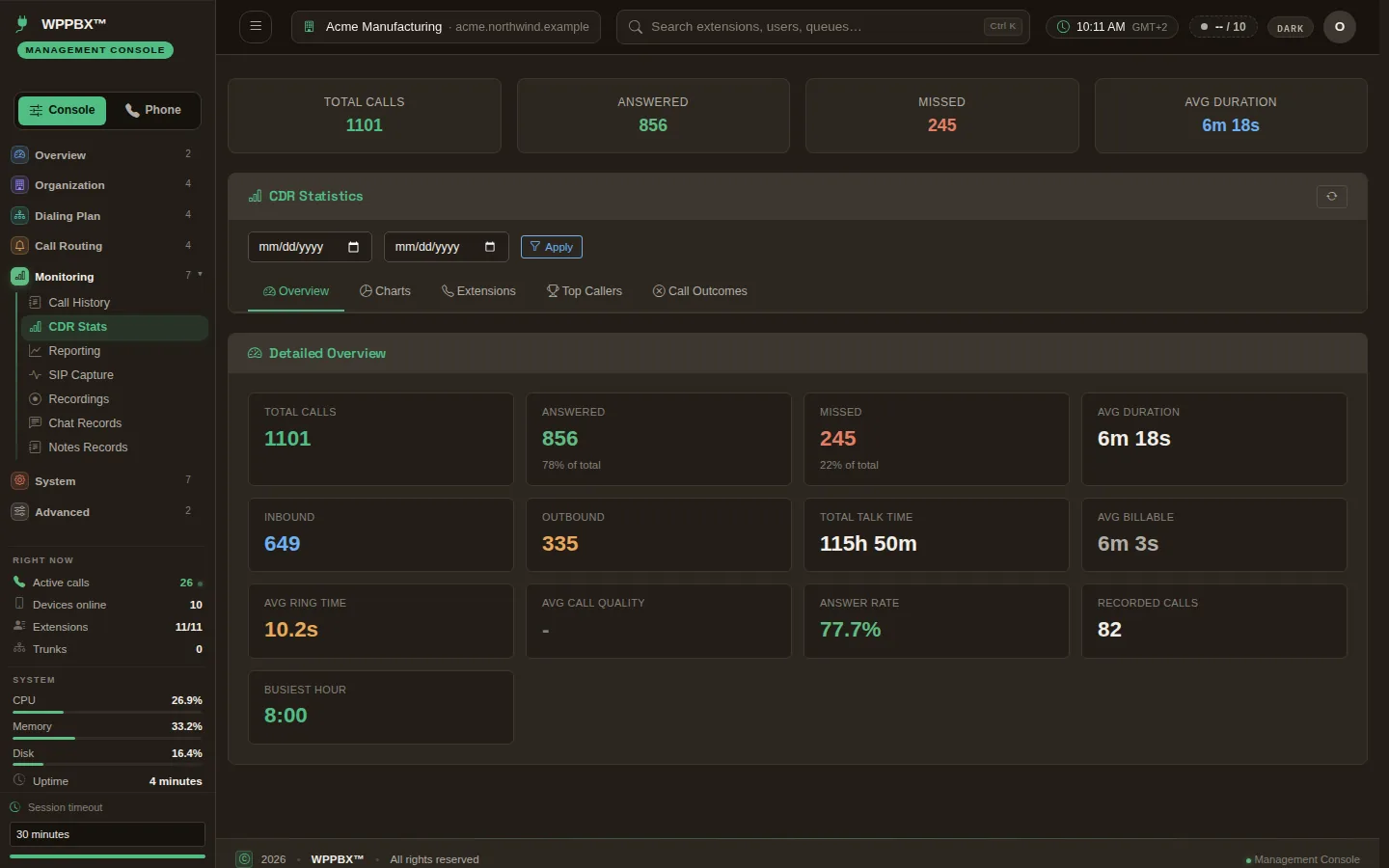
Task: Open the Reporting page
Action: (x=114, y=351)
